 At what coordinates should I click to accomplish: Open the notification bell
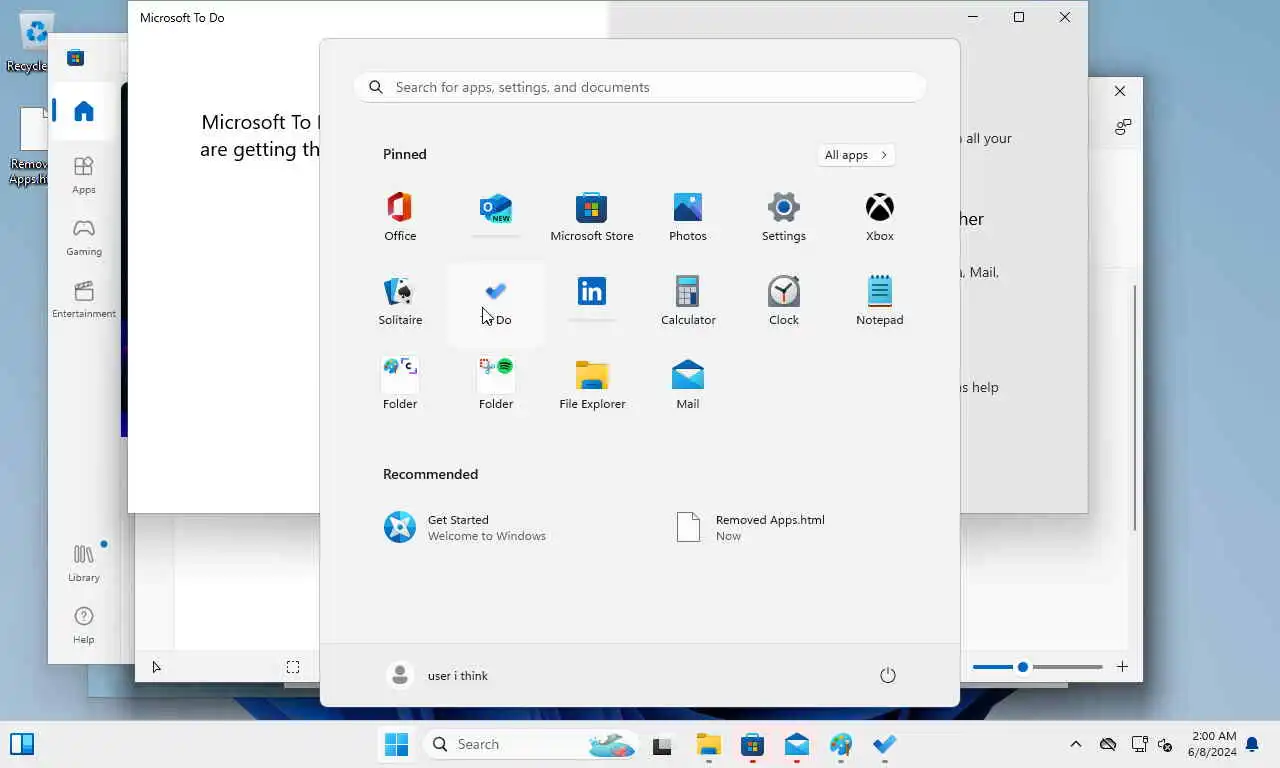point(1252,744)
